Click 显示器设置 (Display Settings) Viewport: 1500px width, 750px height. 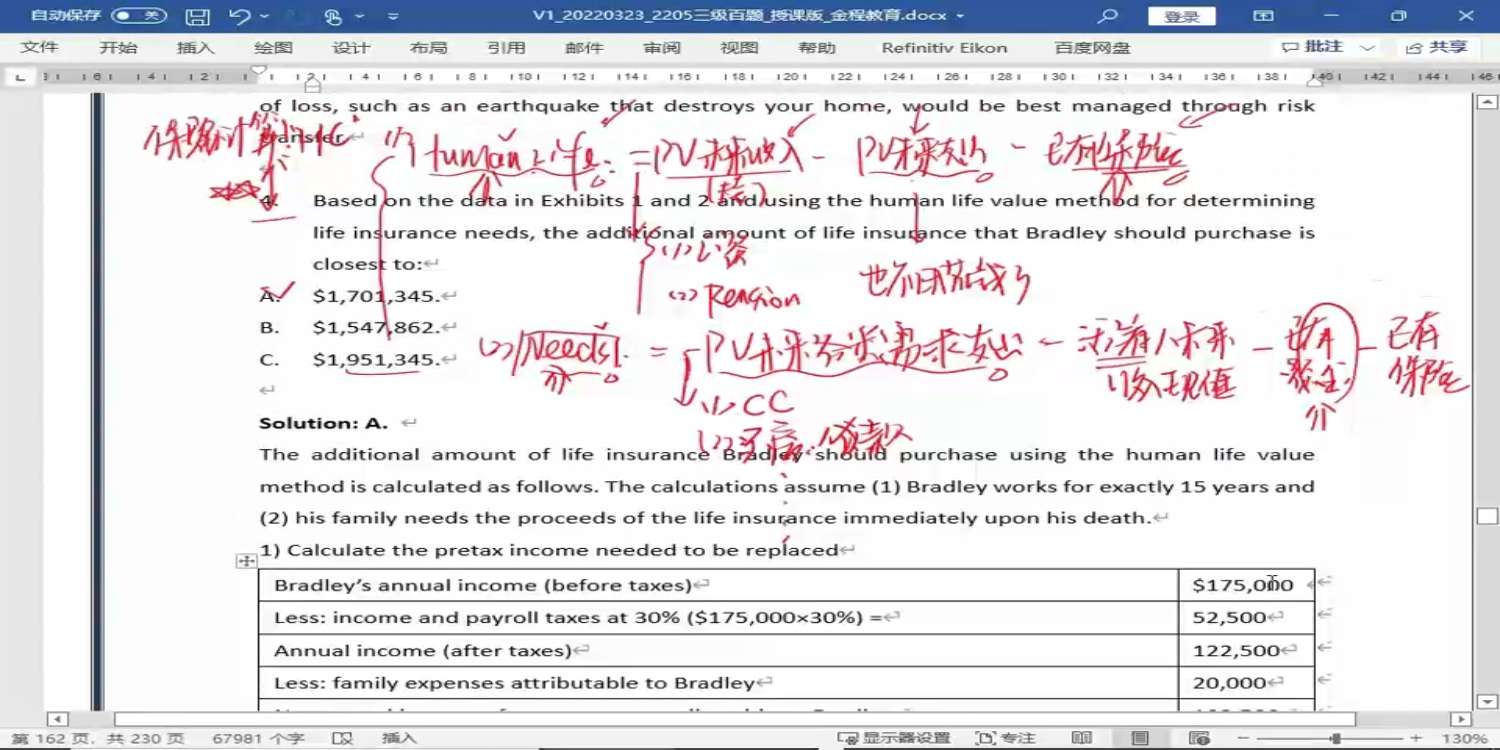[893, 738]
